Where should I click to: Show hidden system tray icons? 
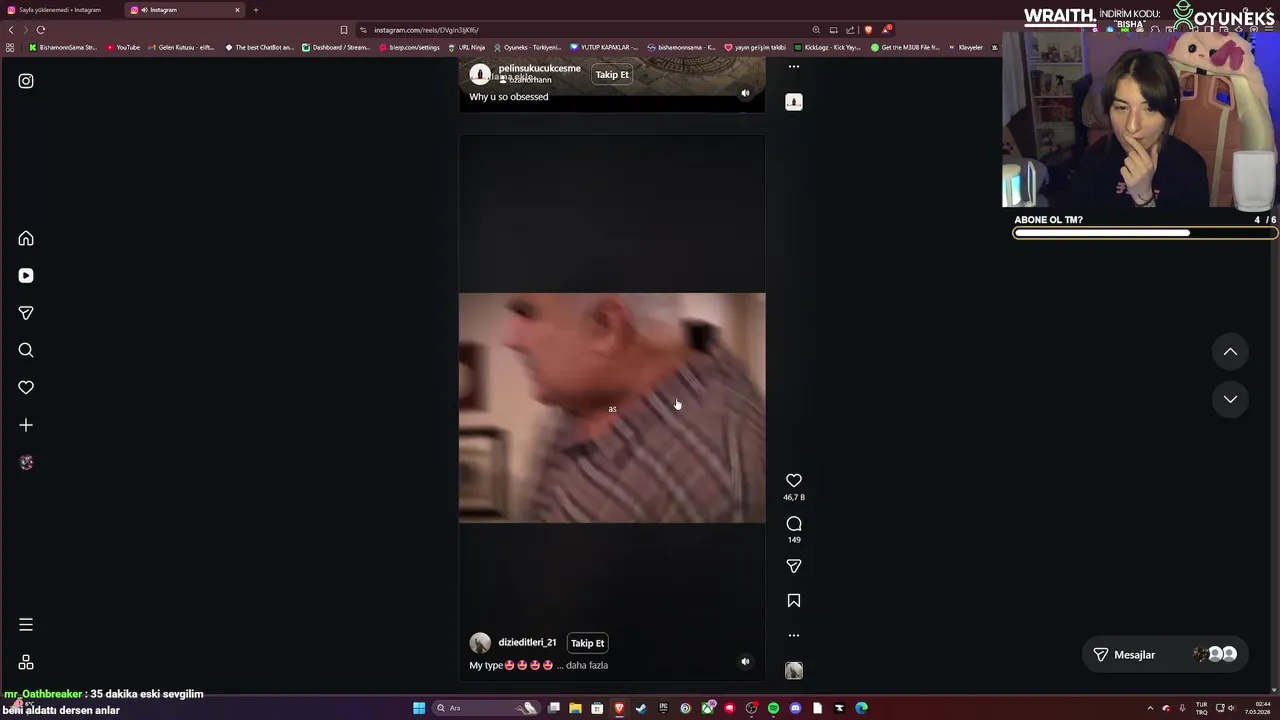1150,708
